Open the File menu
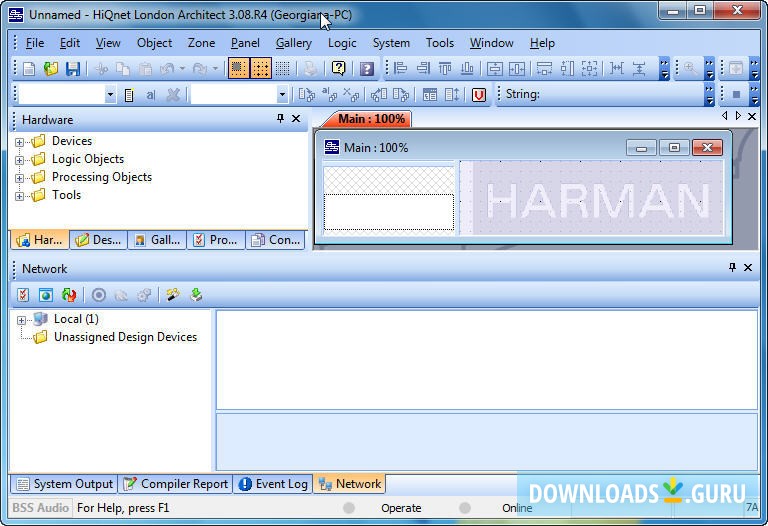 click(x=35, y=43)
